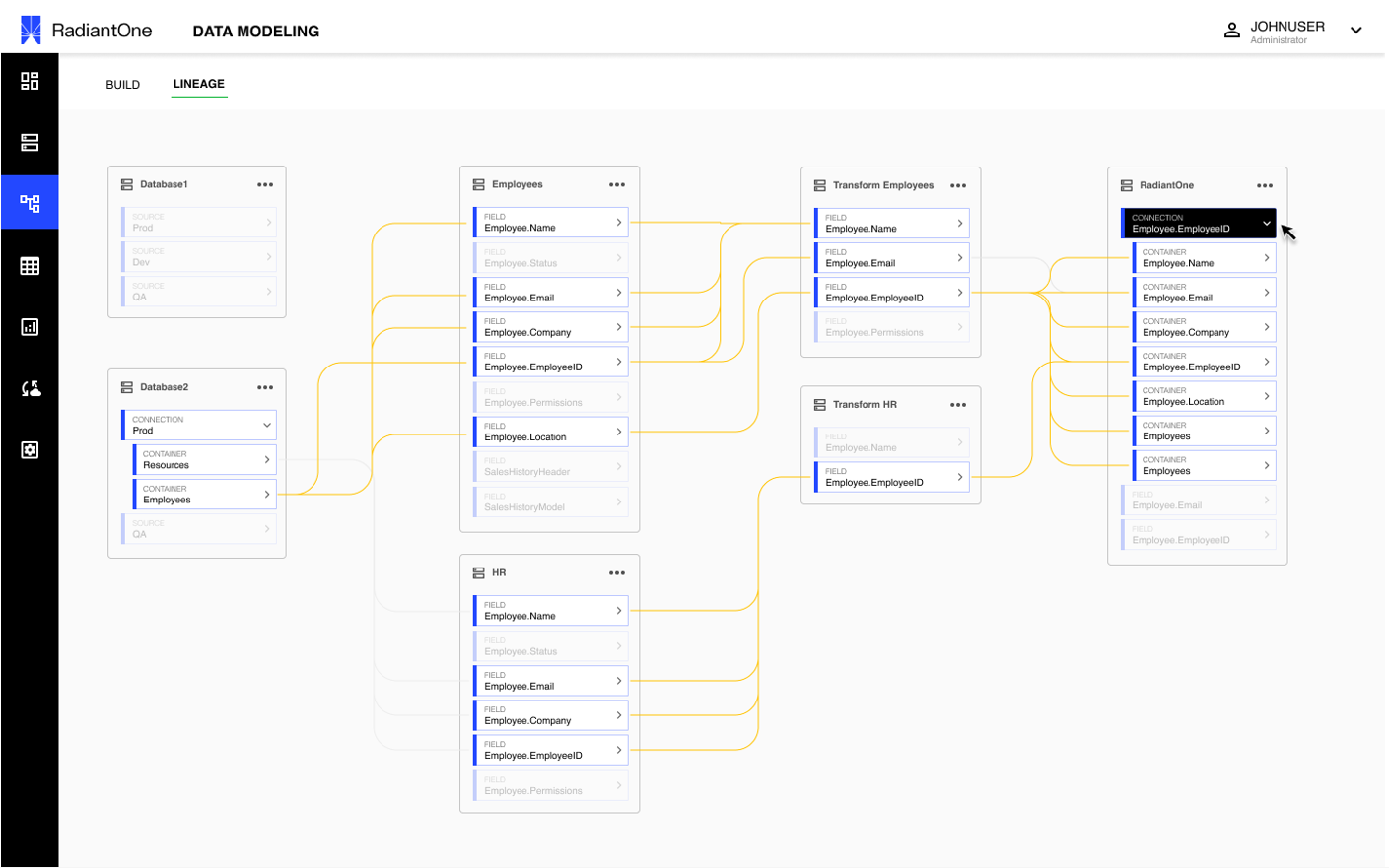This screenshot has height=868, width=1389.
Task: Open Database1 three-dot options menu
Action: click(265, 184)
